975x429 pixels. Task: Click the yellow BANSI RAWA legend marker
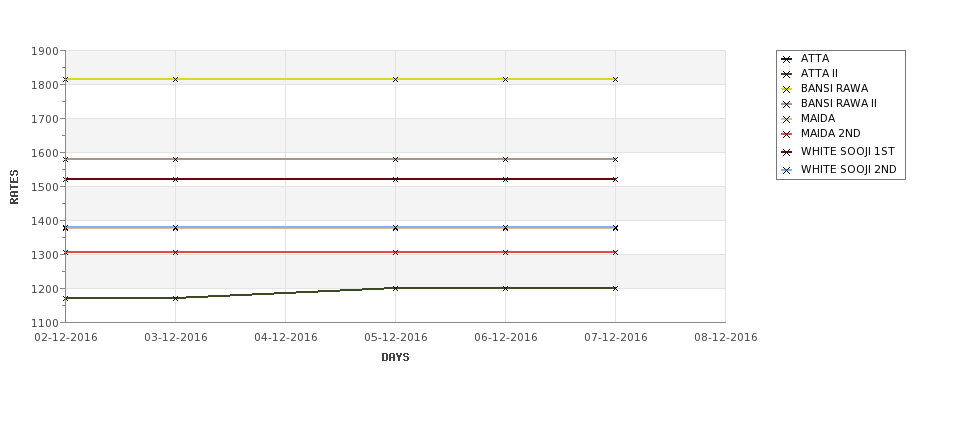787,89
